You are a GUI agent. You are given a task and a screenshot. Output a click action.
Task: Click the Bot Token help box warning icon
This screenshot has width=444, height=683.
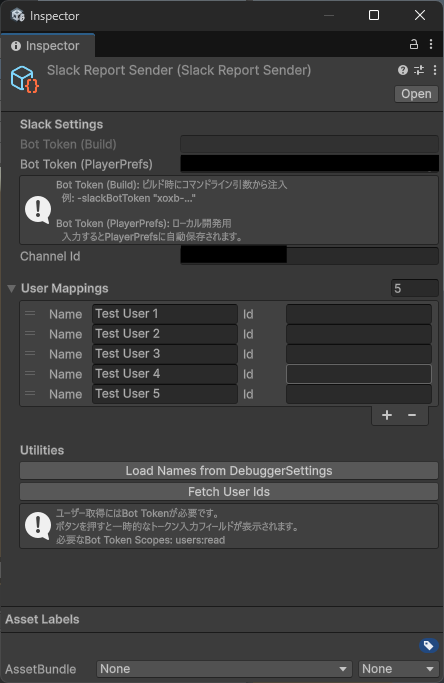tap(38, 210)
